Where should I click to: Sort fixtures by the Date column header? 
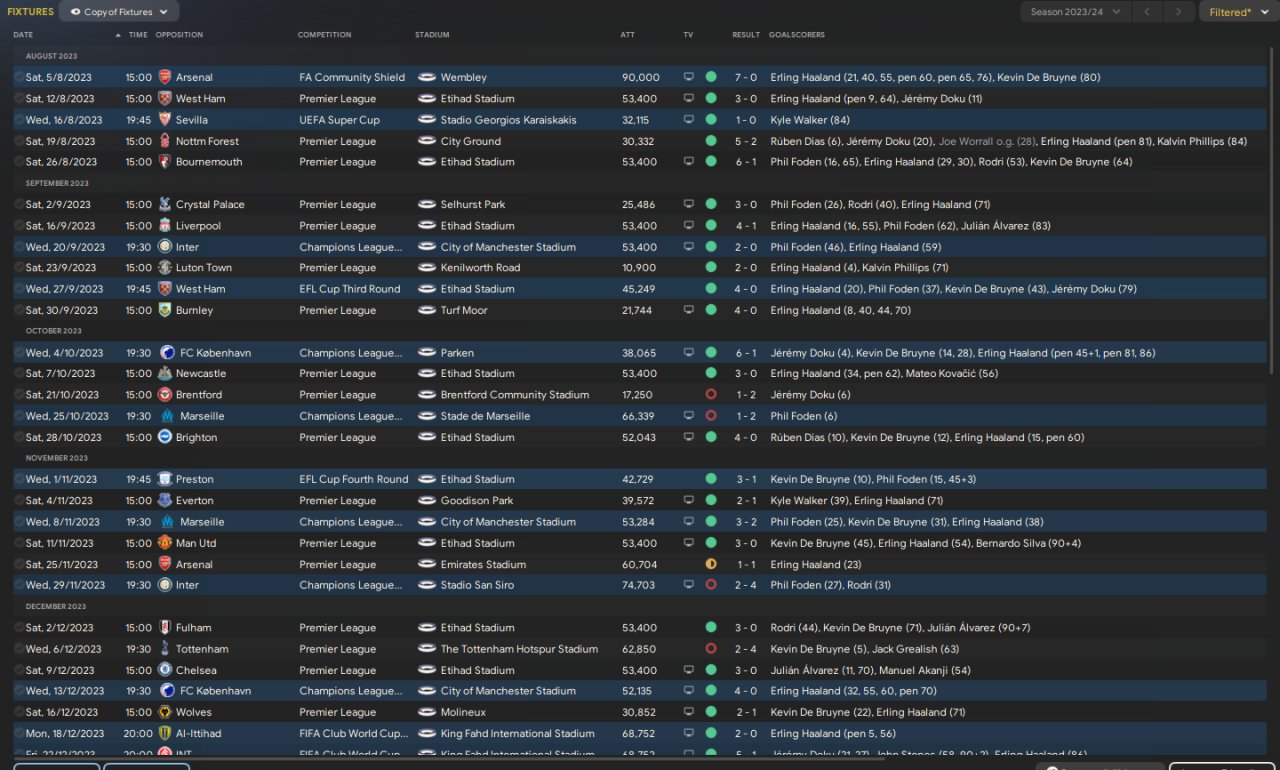23,35
